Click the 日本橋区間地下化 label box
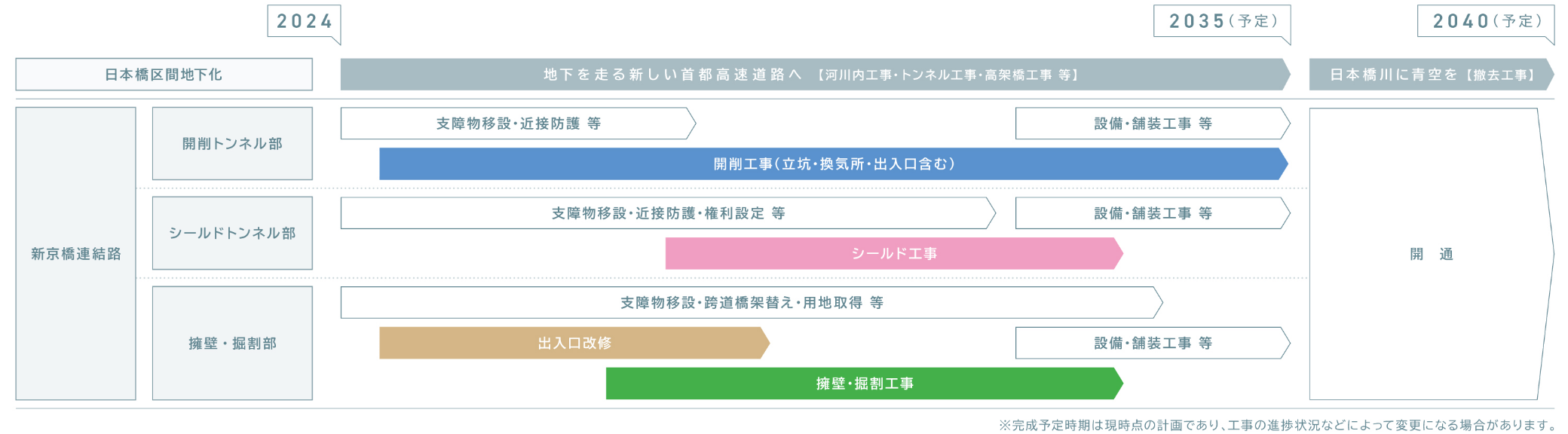Screen dimensions: 1568x434 coord(164,75)
